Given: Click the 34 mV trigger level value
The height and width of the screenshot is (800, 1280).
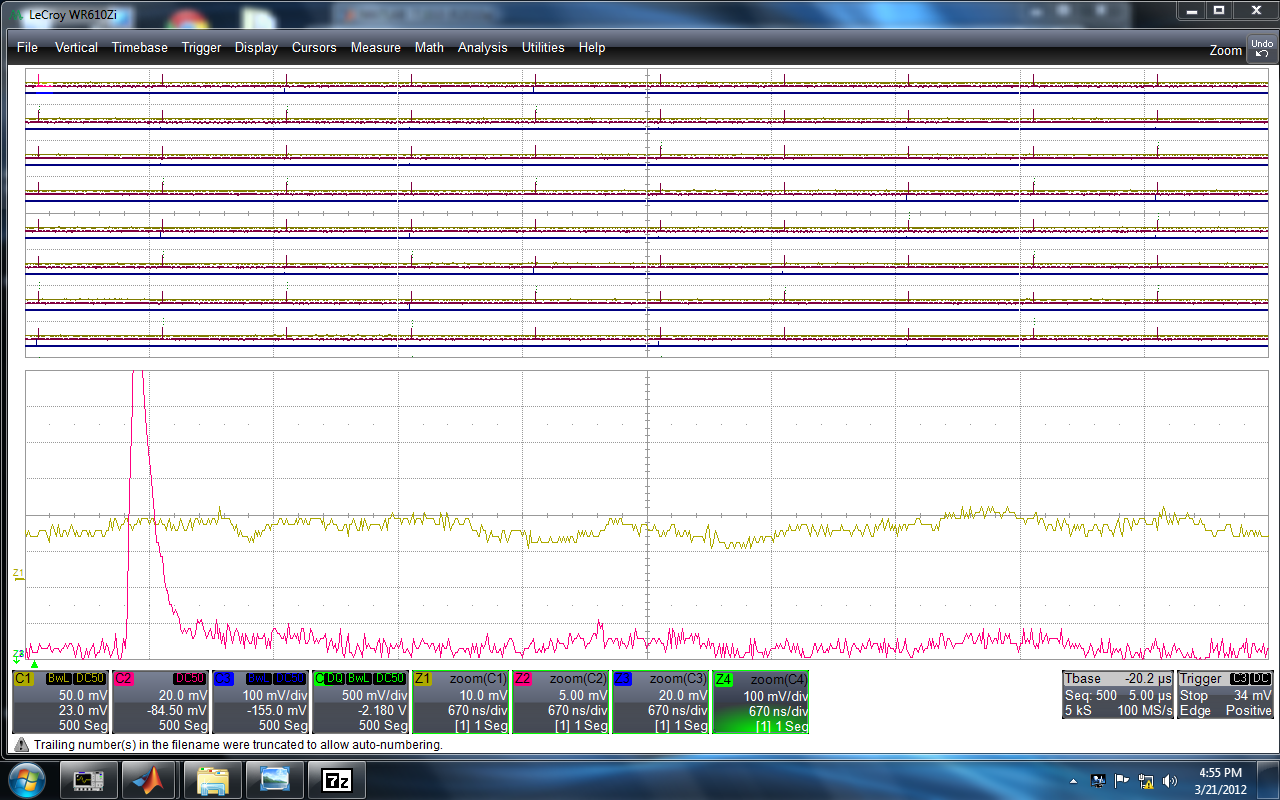Looking at the screenshot, I should (1253, 695).
